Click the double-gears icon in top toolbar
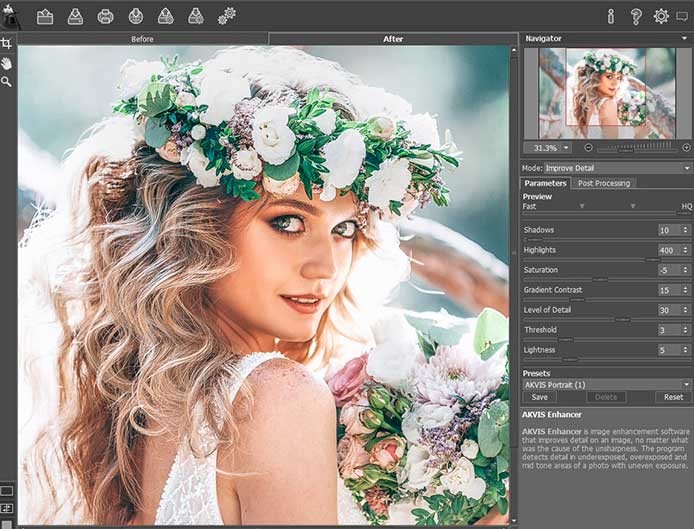Screen dimensions: 694x529 227,15
